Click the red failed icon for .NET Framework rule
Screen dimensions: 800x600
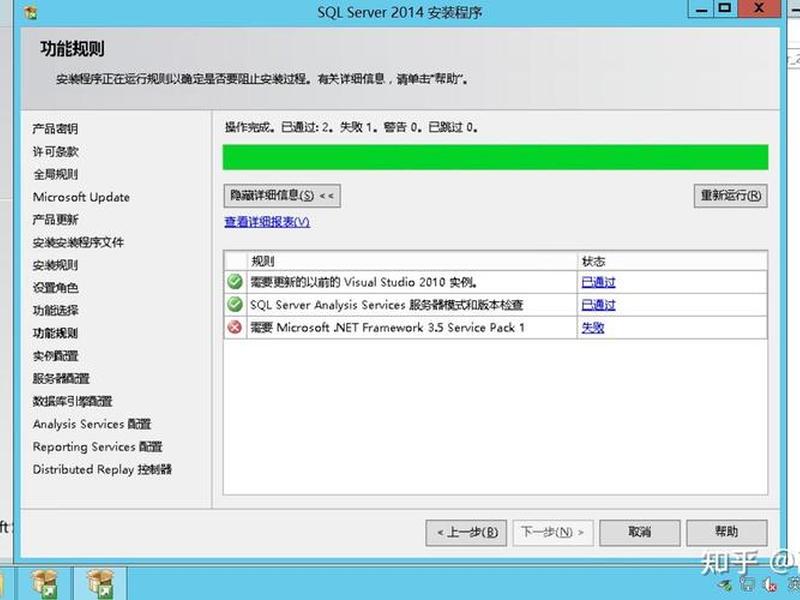pyautogui.click(x=235, y=327)
